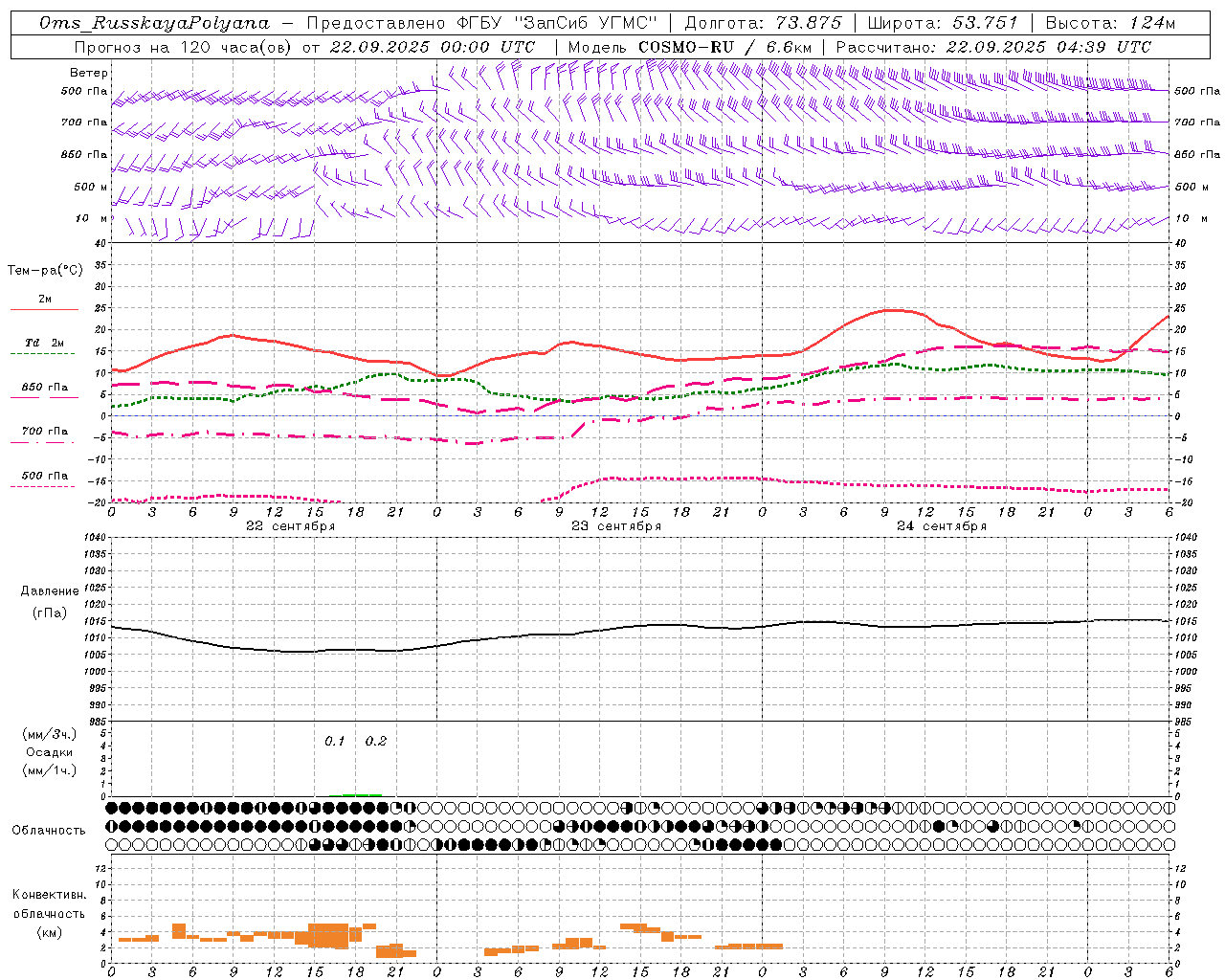
Task: Click the (гПа) unit under Давление
Action: click(x=49, y=612)
